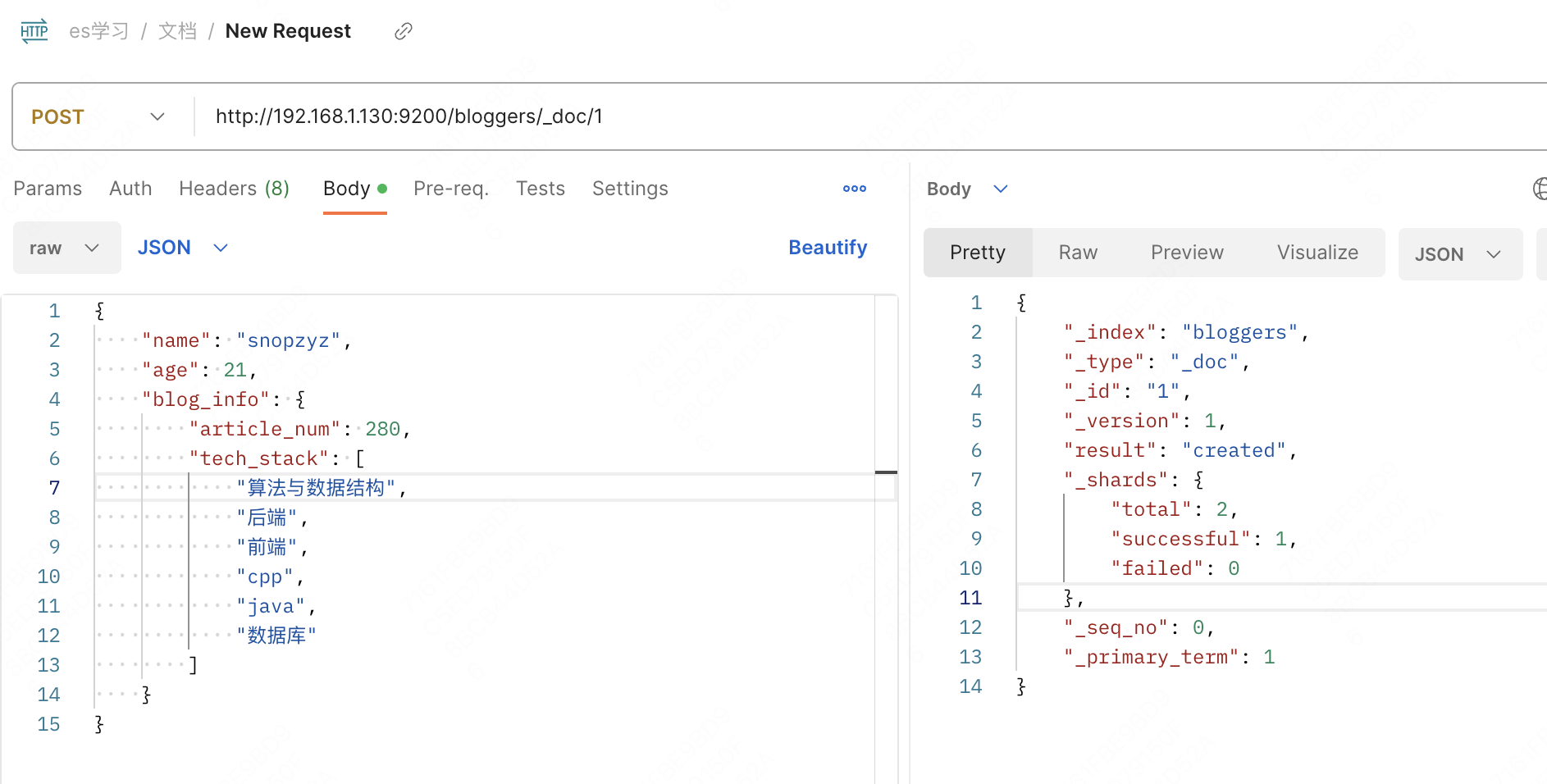The height and width of the screenshot is (784, 1547).
Task: Select the Preview response view
Action: (x=1187, y=253)
